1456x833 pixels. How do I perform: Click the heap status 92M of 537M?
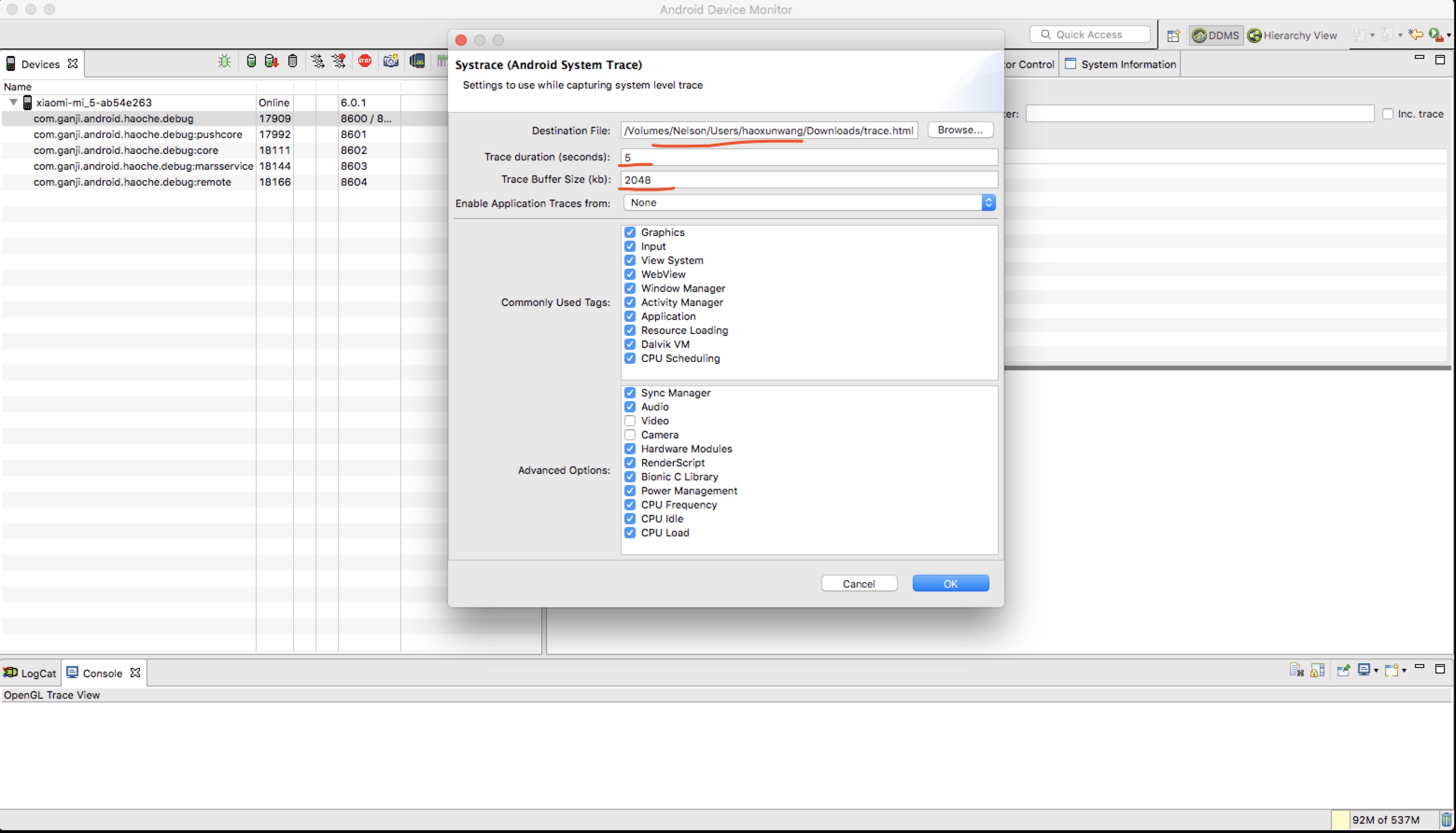point(1386,820)
